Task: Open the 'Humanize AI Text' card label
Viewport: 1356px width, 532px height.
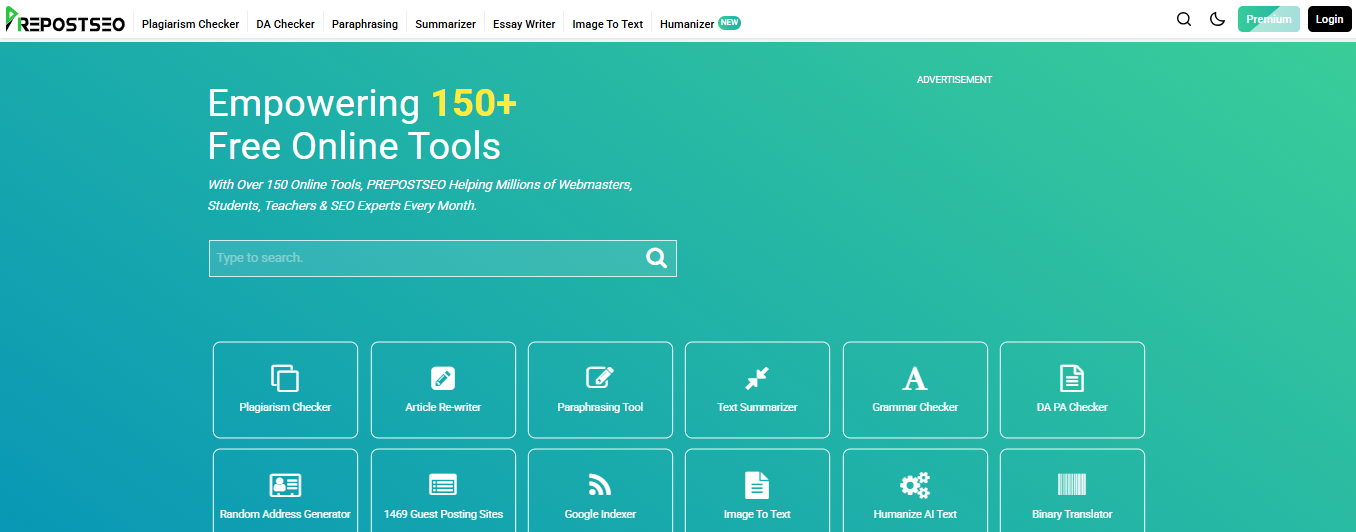Action: pyautogui.click(x=915, y=515)
